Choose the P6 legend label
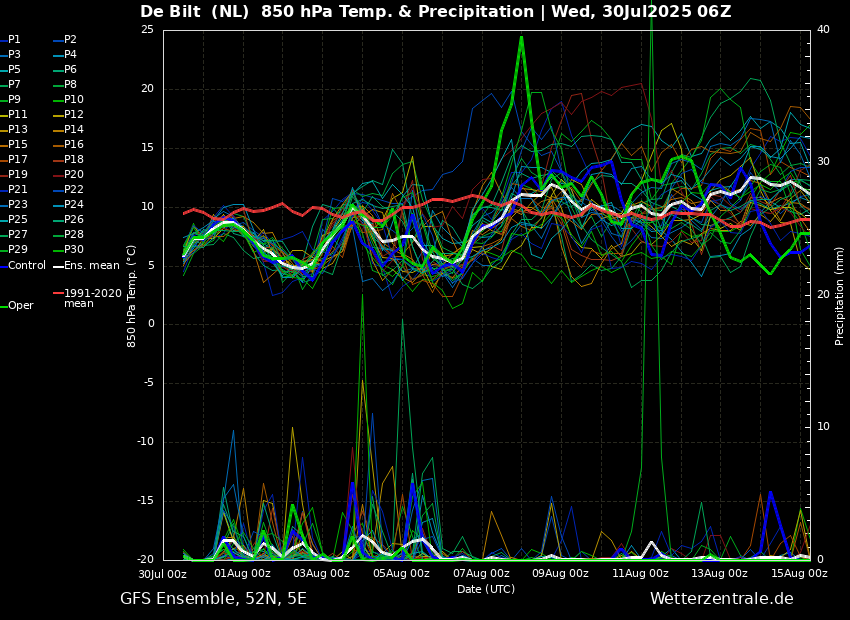The image size is (850, 620). point(70,69)
